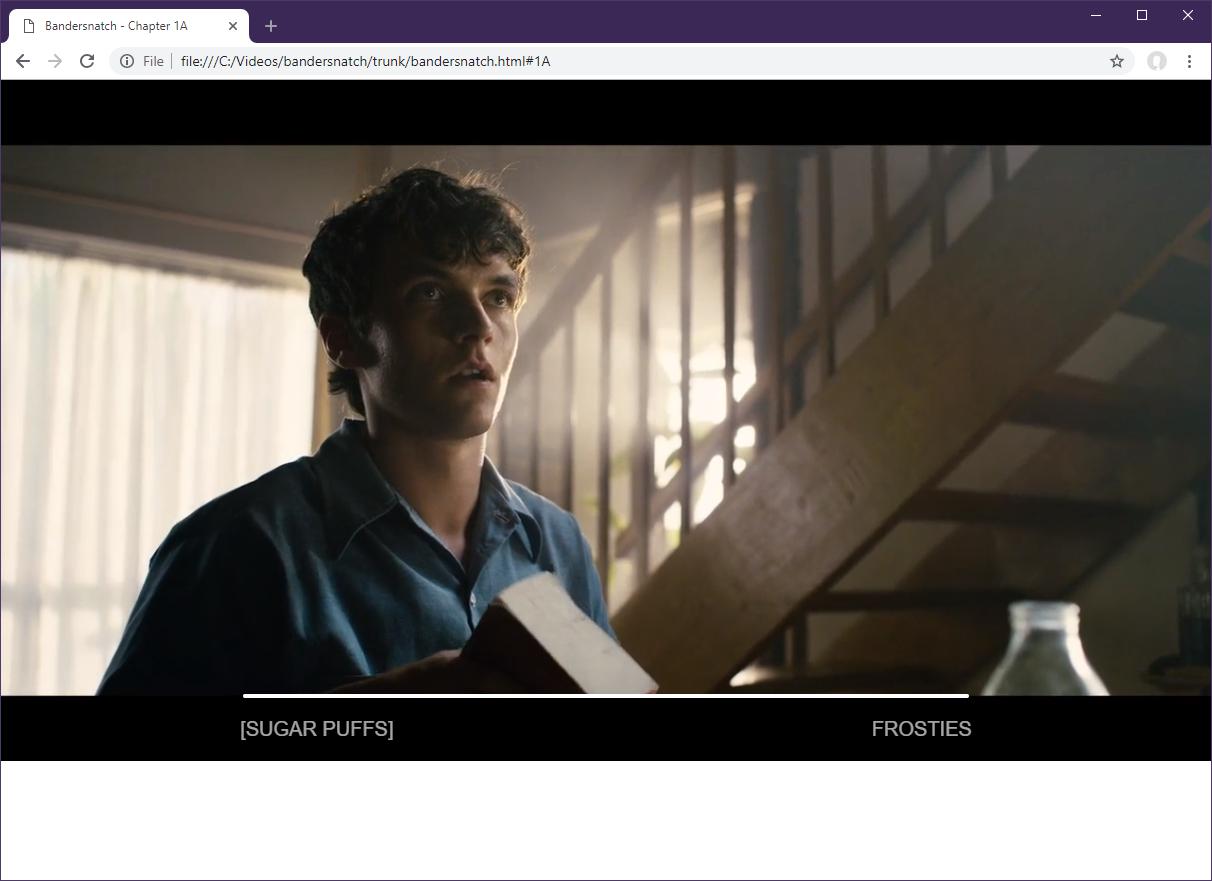The height and width of the screenshot is (881, 1212).
Task: Click the video frame of the man
Action: point(606,420)
